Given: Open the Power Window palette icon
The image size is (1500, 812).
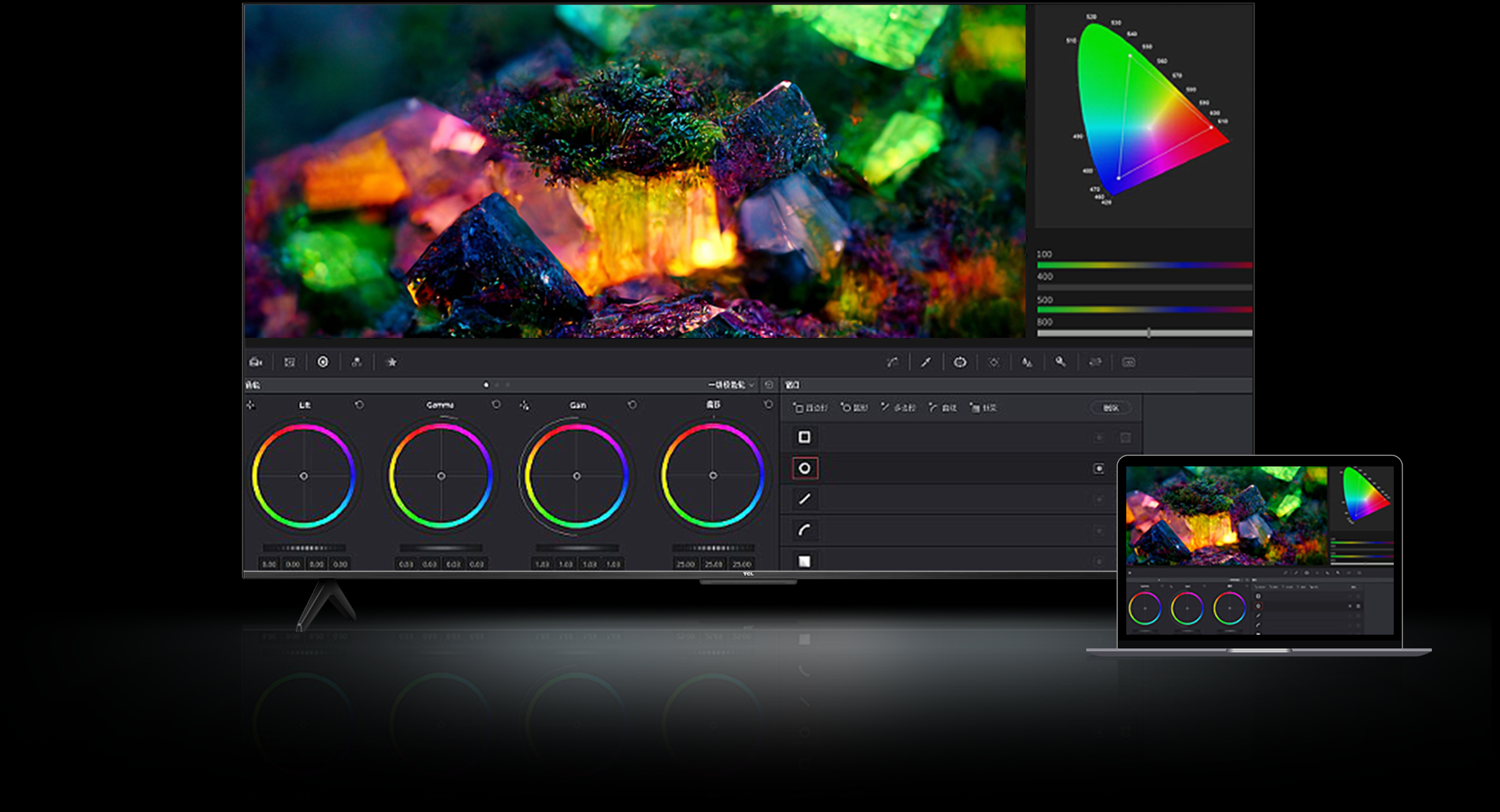Looking at the screenshot, I should tap(960, 362).
